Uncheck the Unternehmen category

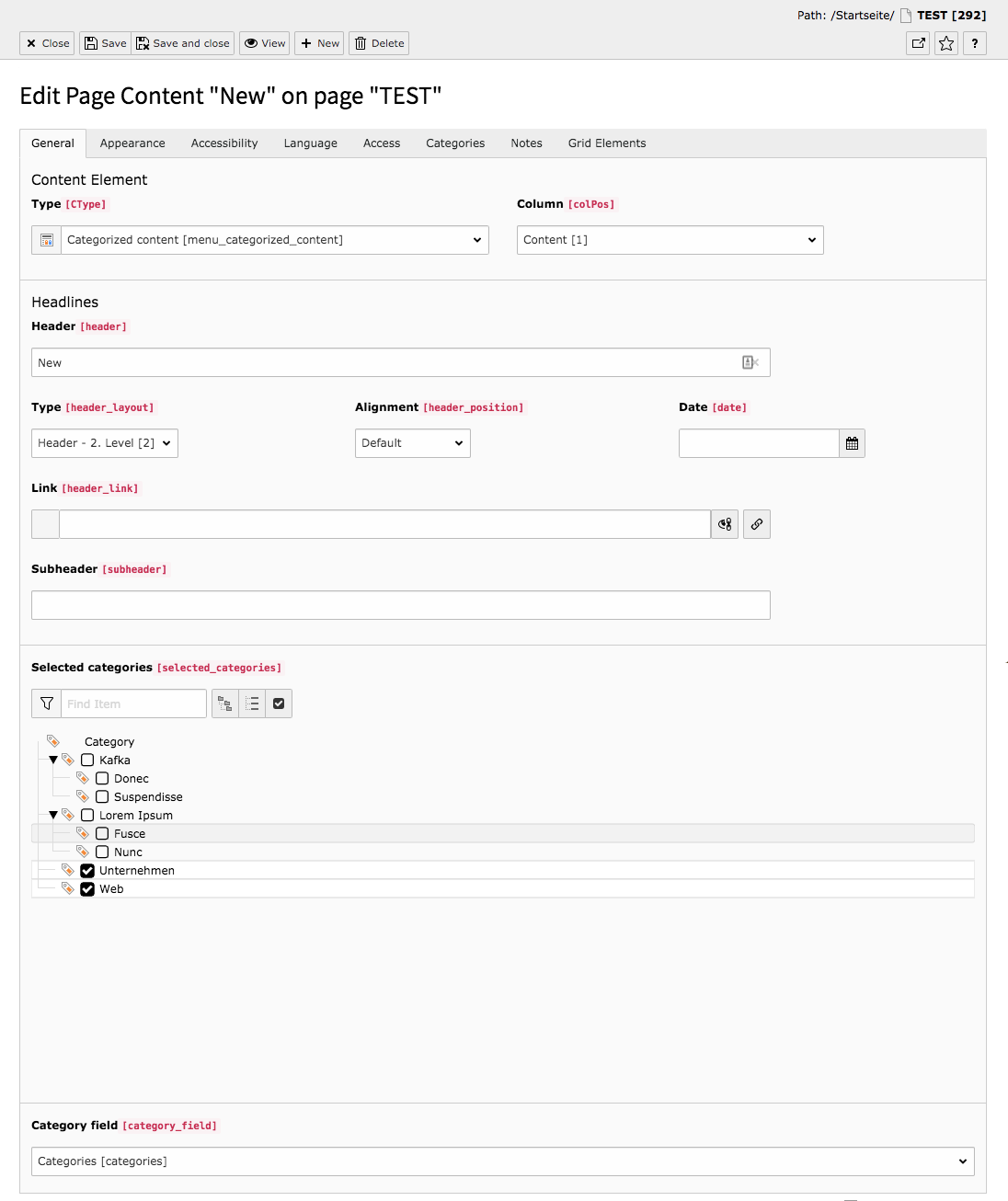87,871
